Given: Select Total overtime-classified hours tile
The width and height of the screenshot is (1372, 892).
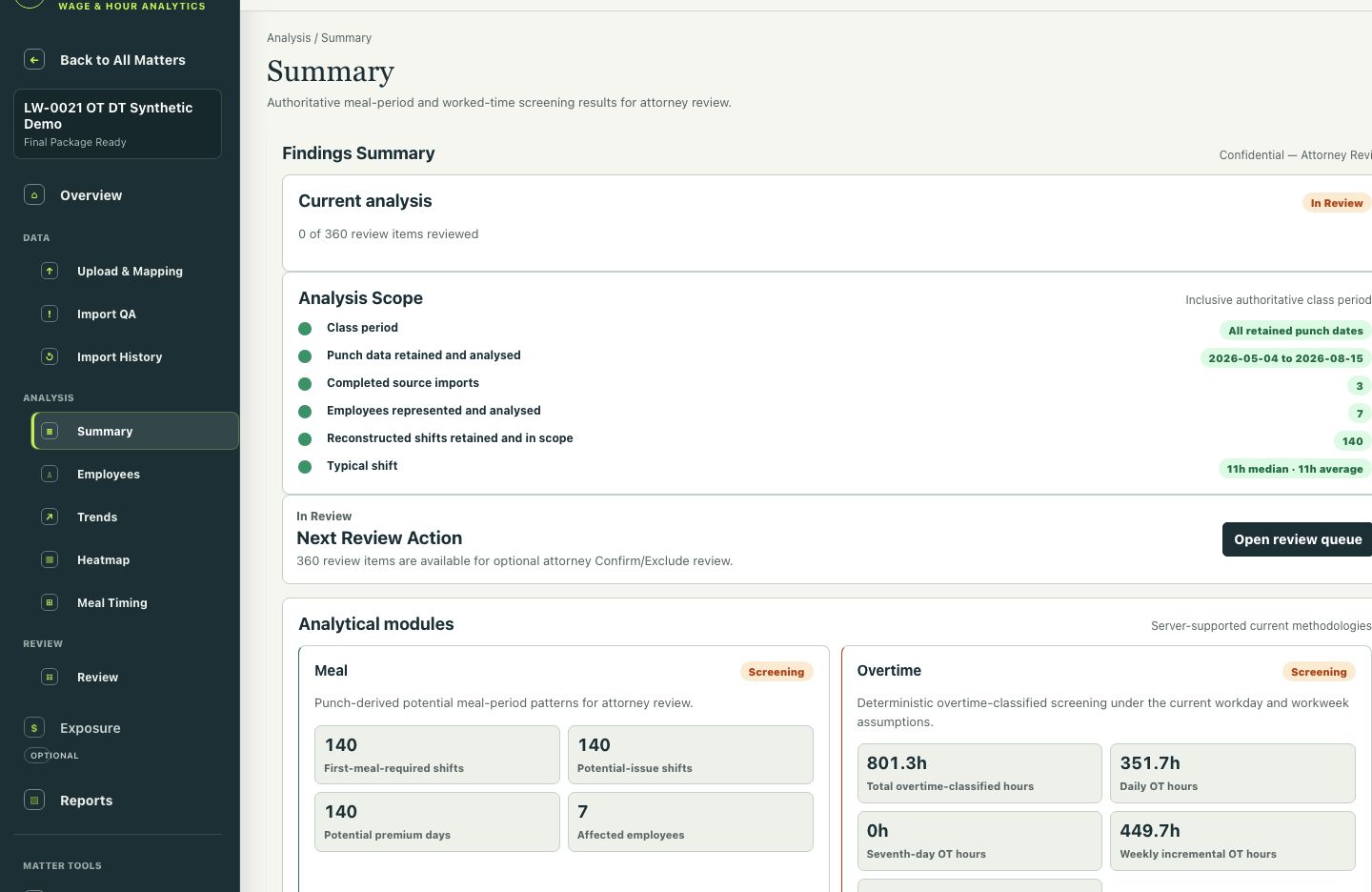Looking at the screenshot, I should pyautogui.click(x=979, y=773).
